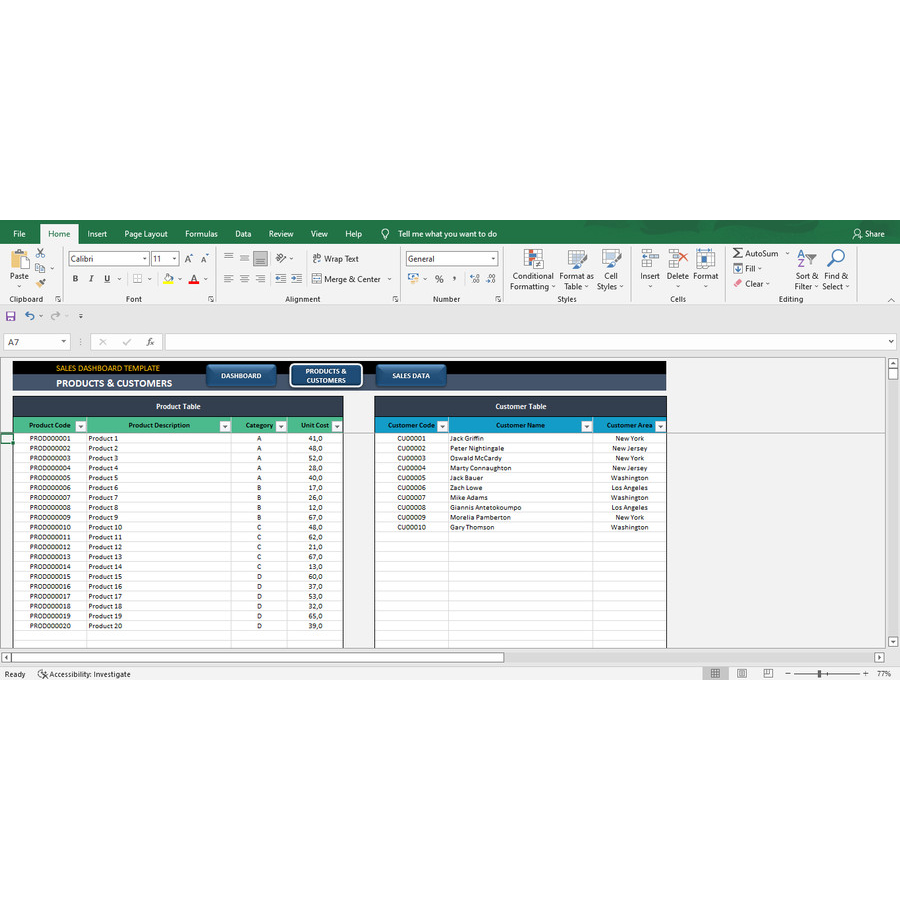Image resolution: width=900 pixels, height=900 pixels.
Task: Apply the red Font Color
Action: tap(194, 279)
